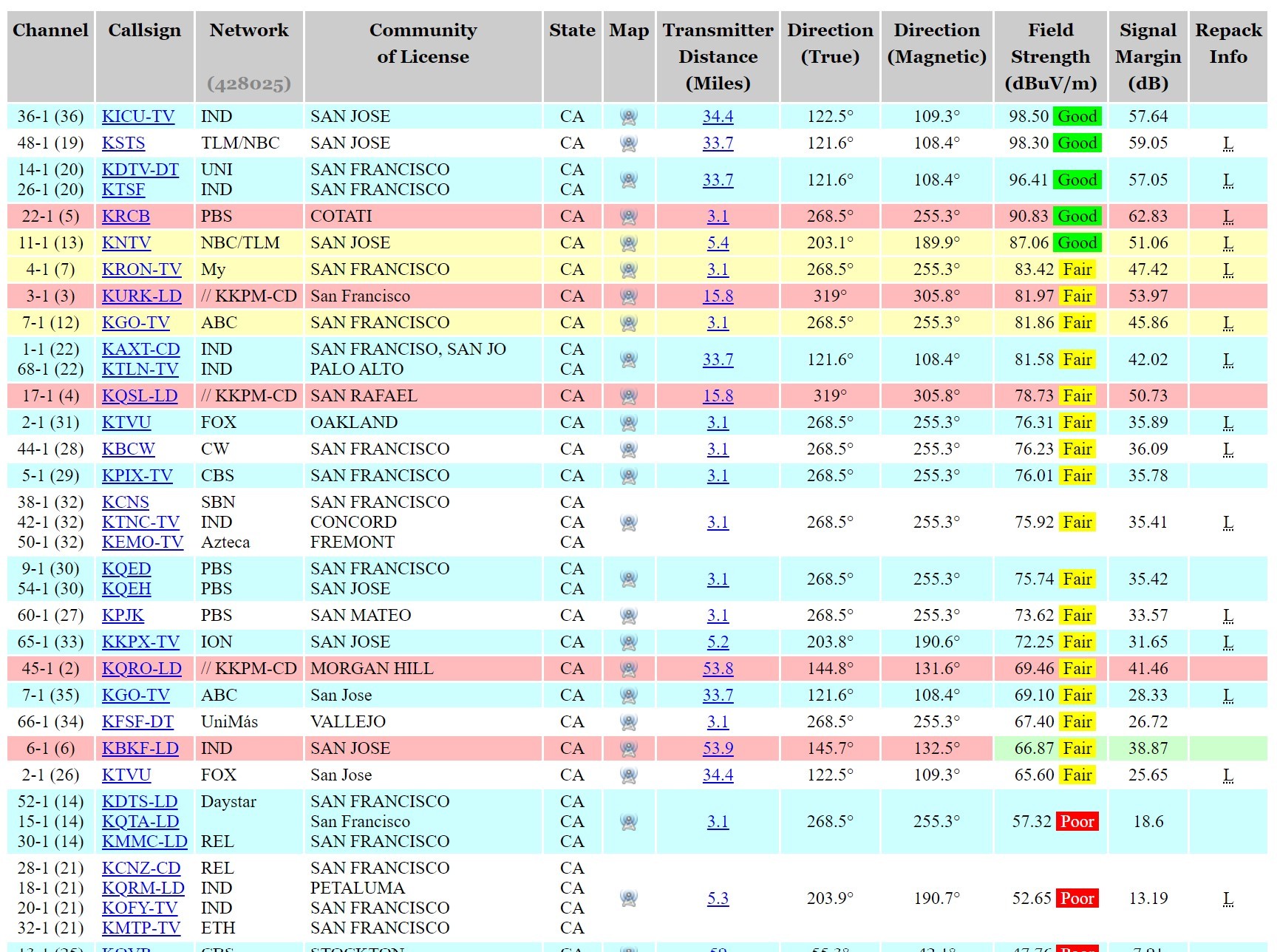Open the KQED callsign link

coord(126,569)
